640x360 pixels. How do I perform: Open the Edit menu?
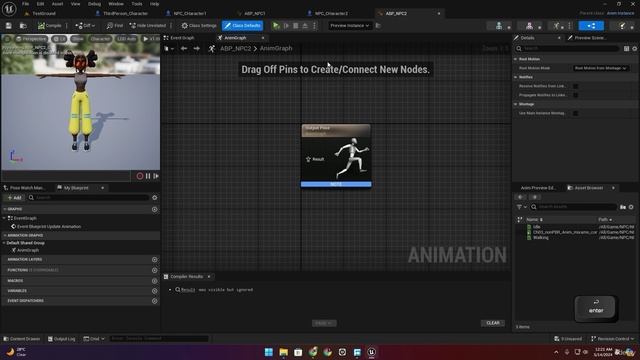click(40, 4)
